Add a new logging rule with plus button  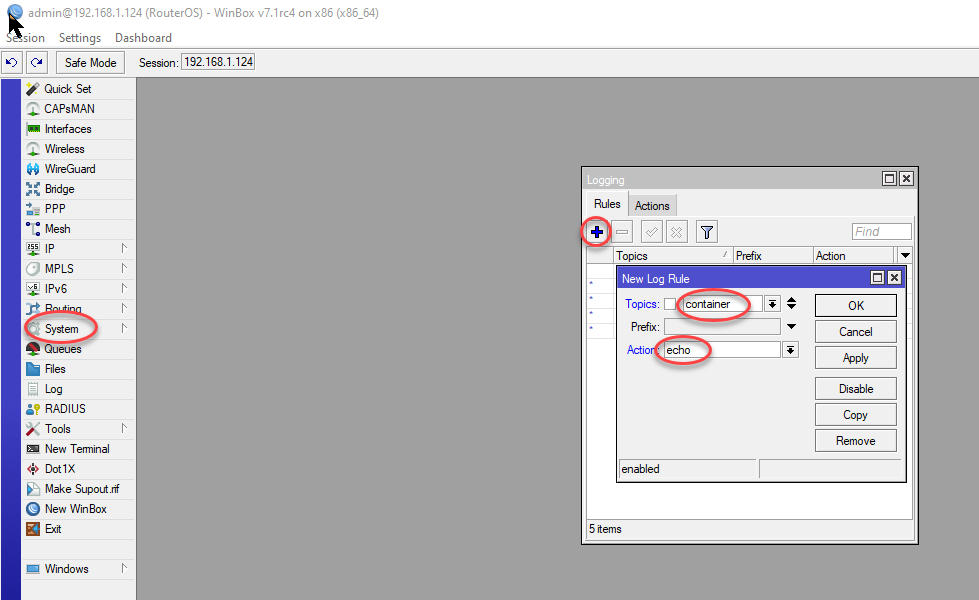[597, 232]
